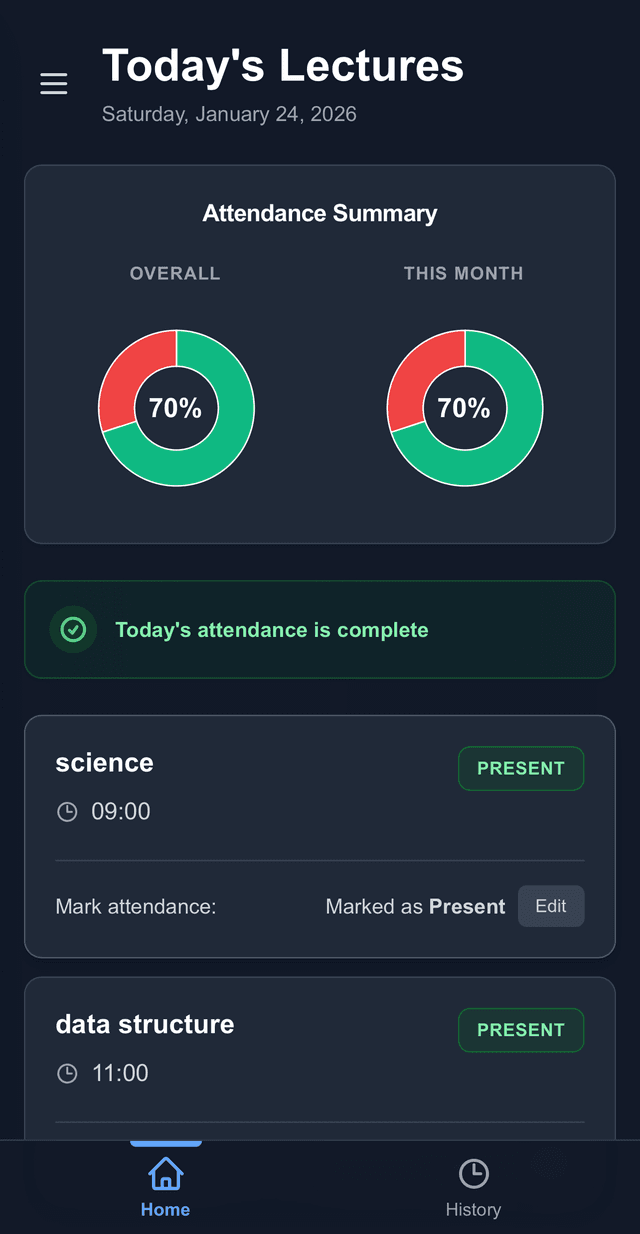Click the clock icon beside 09:00

pos(67,812)
